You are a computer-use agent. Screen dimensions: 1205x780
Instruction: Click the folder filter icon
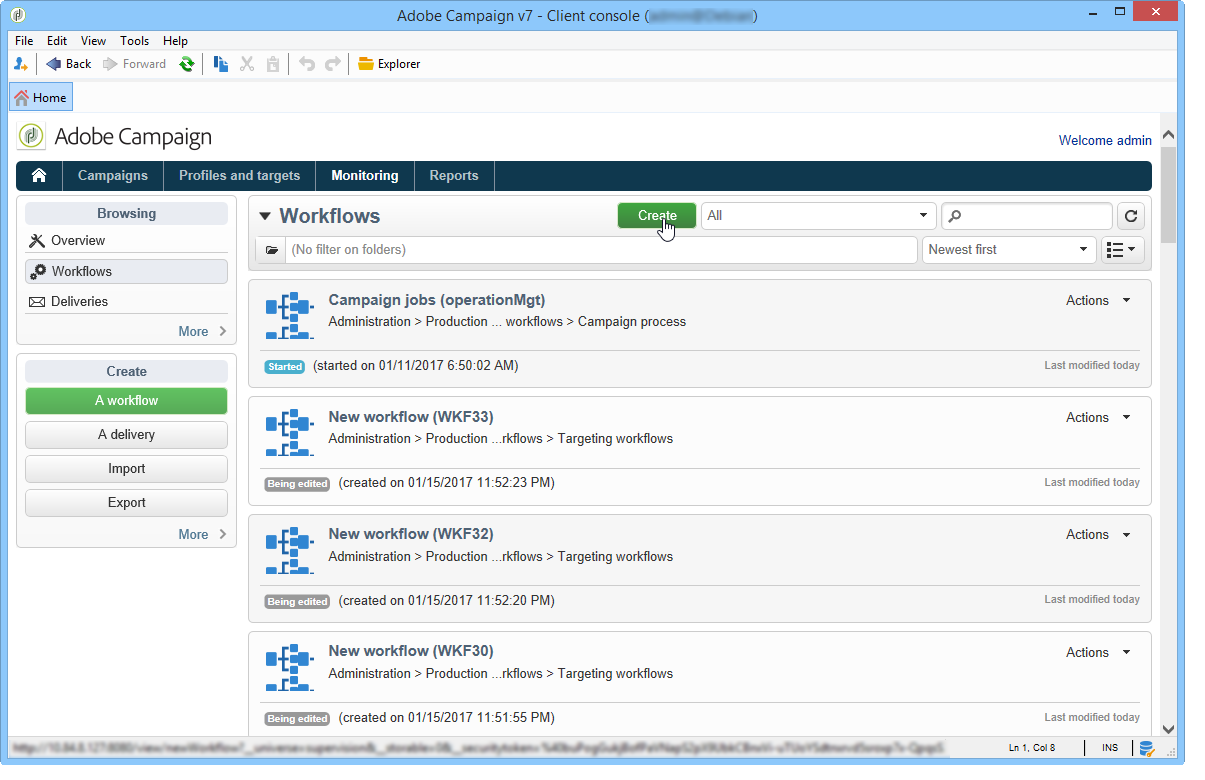coord(271,250)
